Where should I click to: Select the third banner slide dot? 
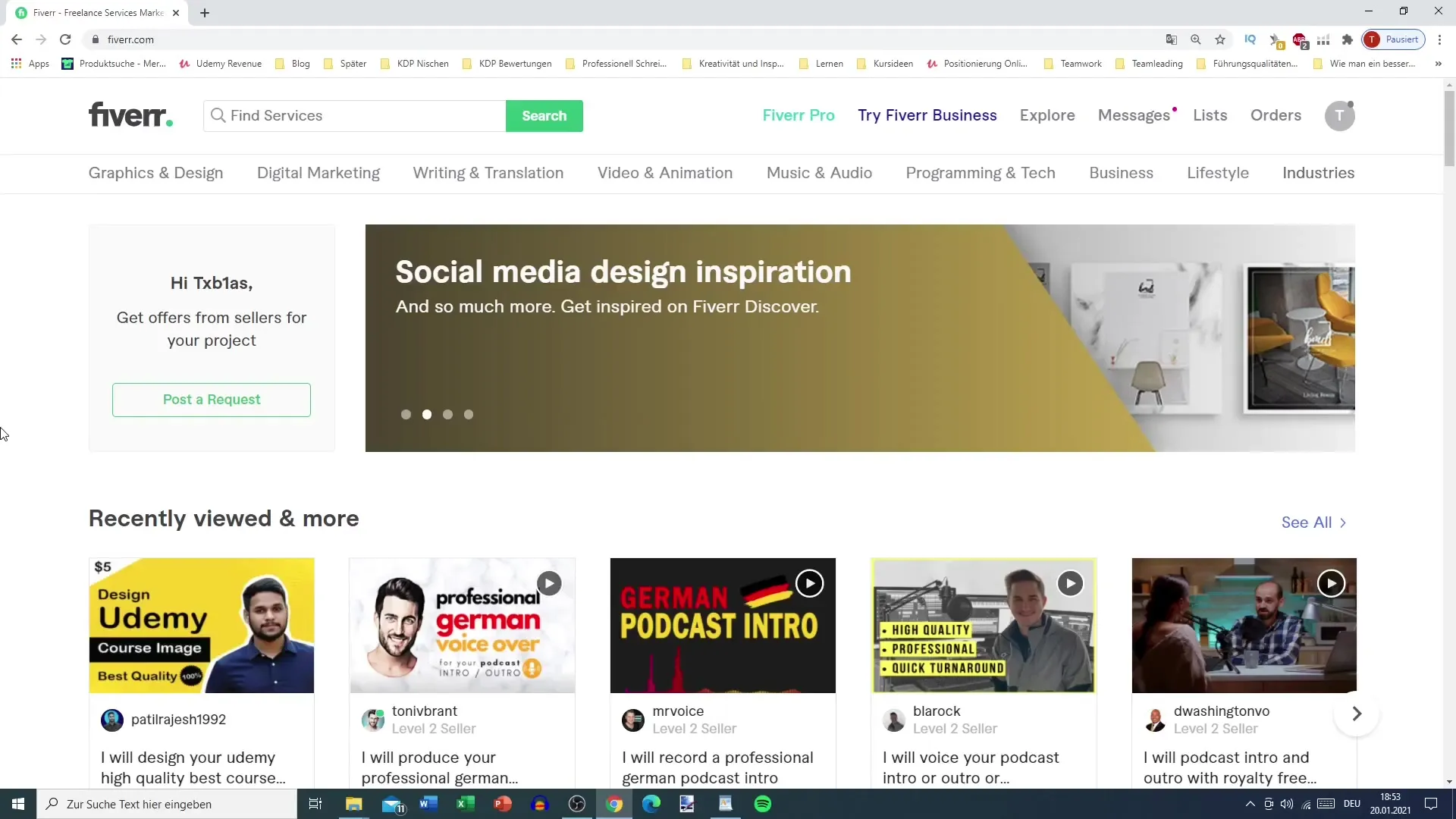pos(447,415)
